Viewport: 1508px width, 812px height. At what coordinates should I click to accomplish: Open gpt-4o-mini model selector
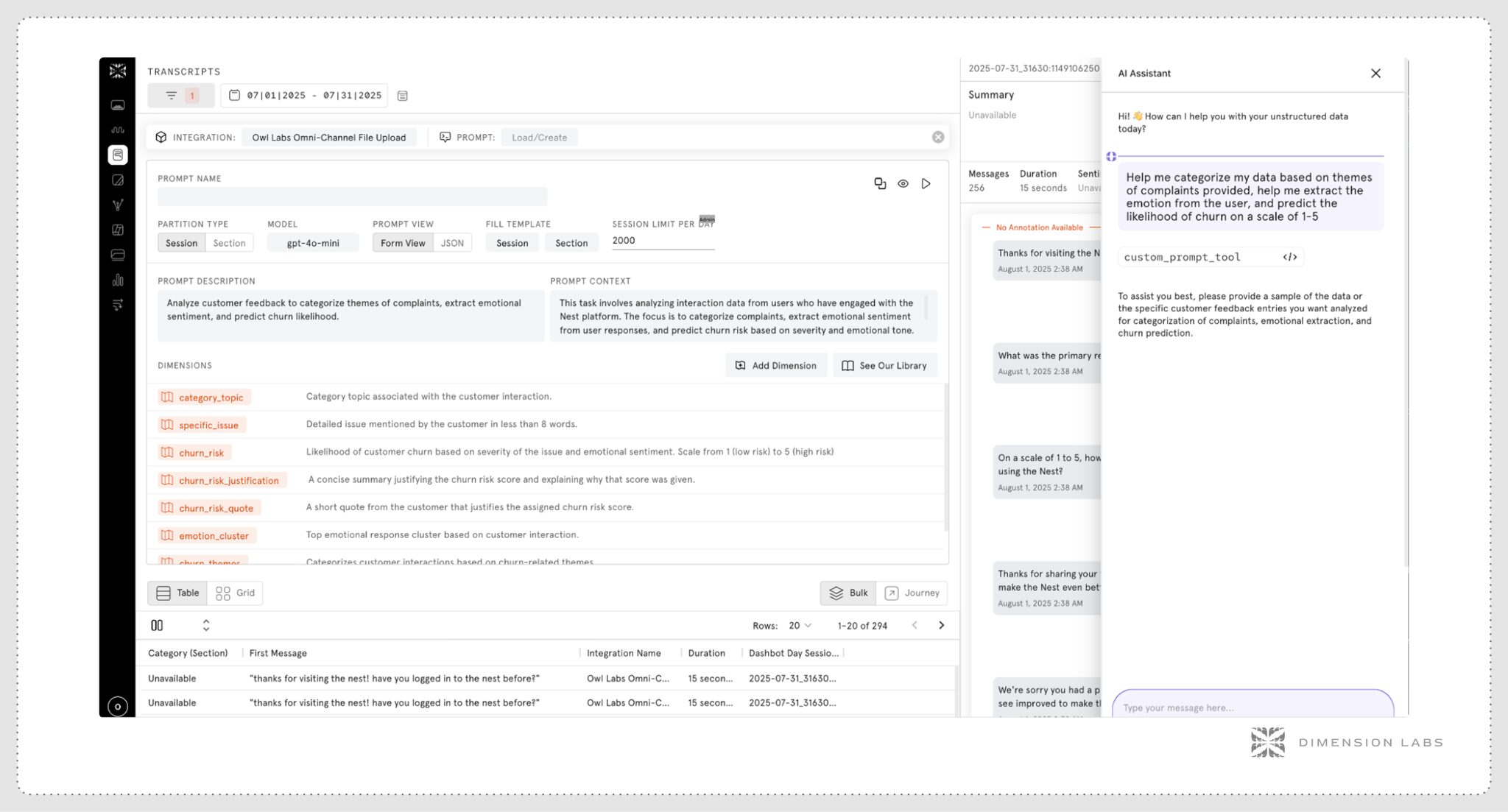point(313,243)
